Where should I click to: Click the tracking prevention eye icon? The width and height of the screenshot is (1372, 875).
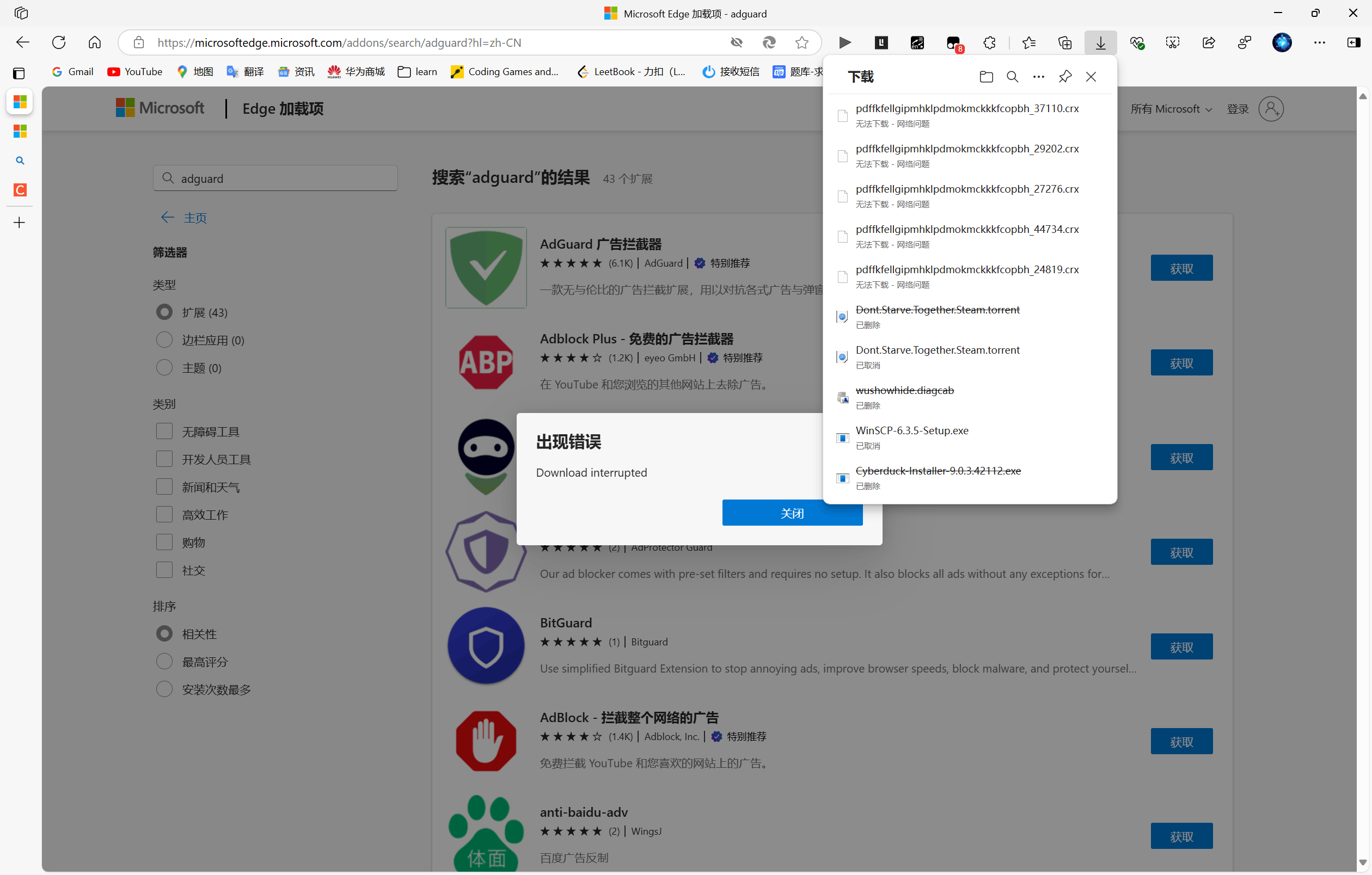point(737,42)
